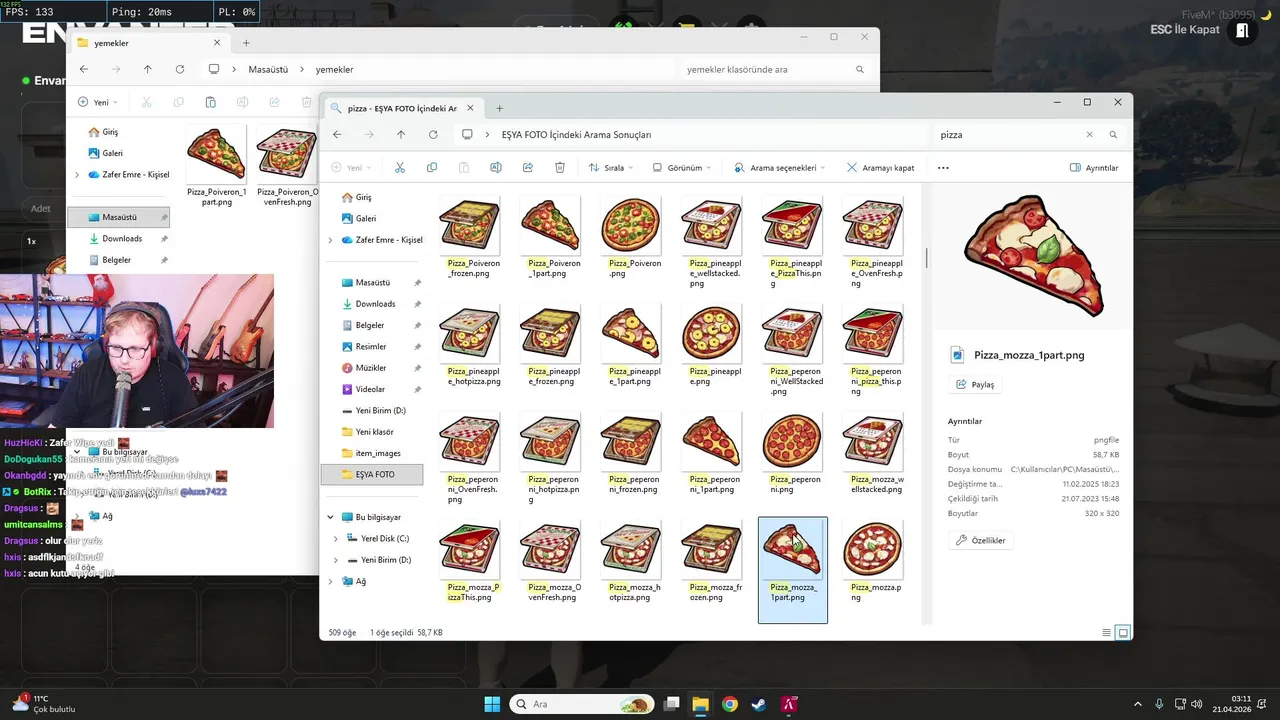Go back in the pizza search window
The width and height of the screenshot is (1280, 720).
point(337,134)
